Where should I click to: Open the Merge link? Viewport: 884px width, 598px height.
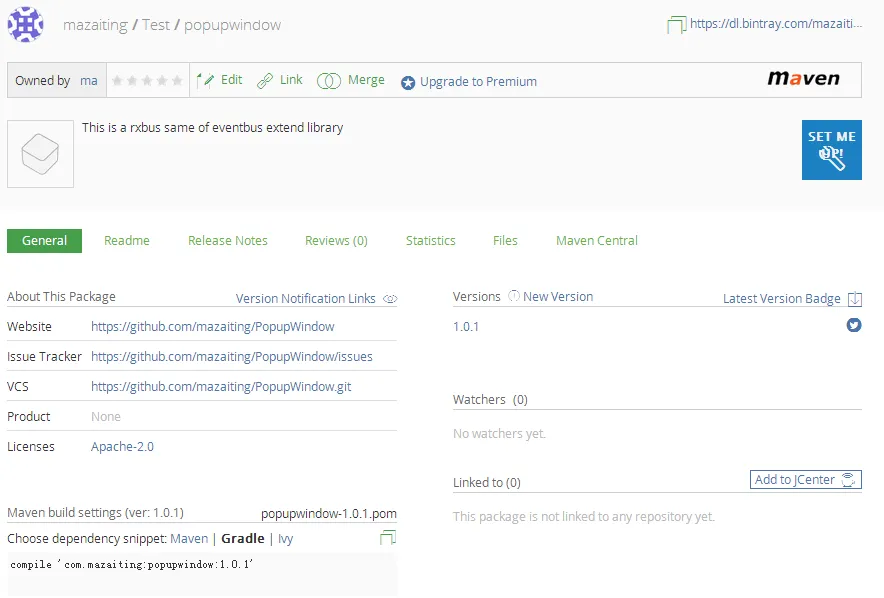point(366,80)
